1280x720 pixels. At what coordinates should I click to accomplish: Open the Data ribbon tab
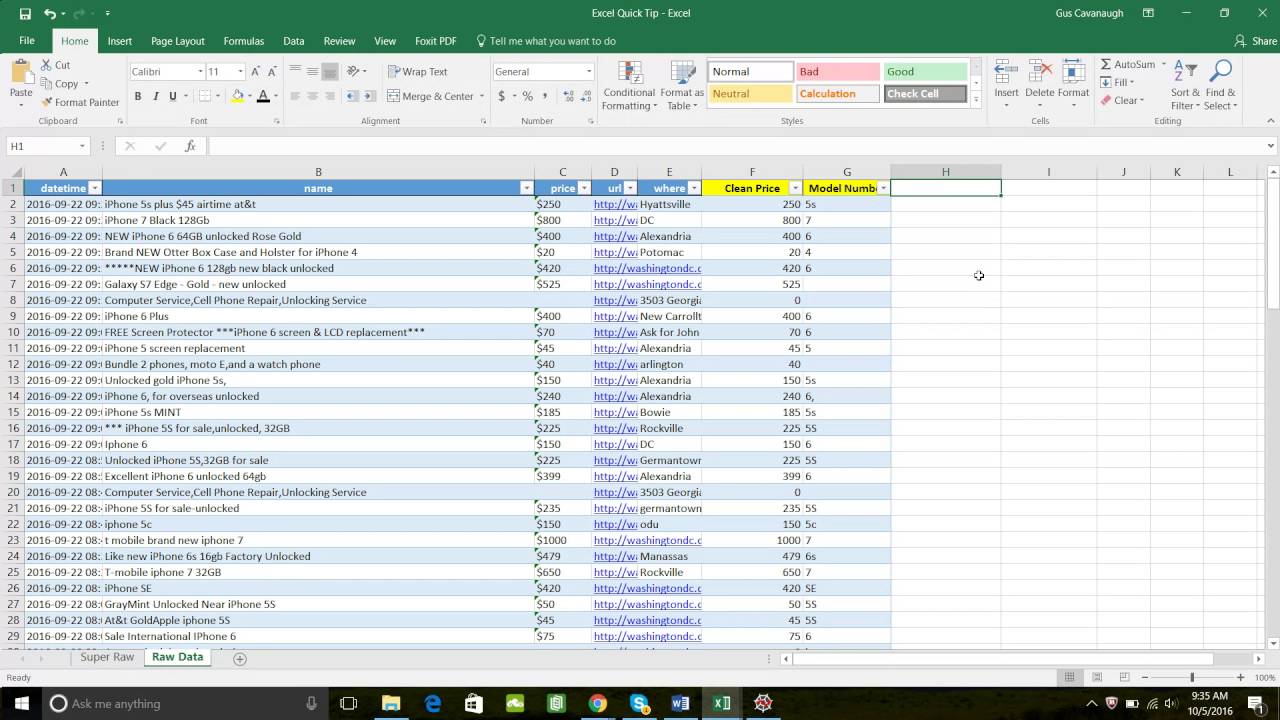click(x=293, y=41)
